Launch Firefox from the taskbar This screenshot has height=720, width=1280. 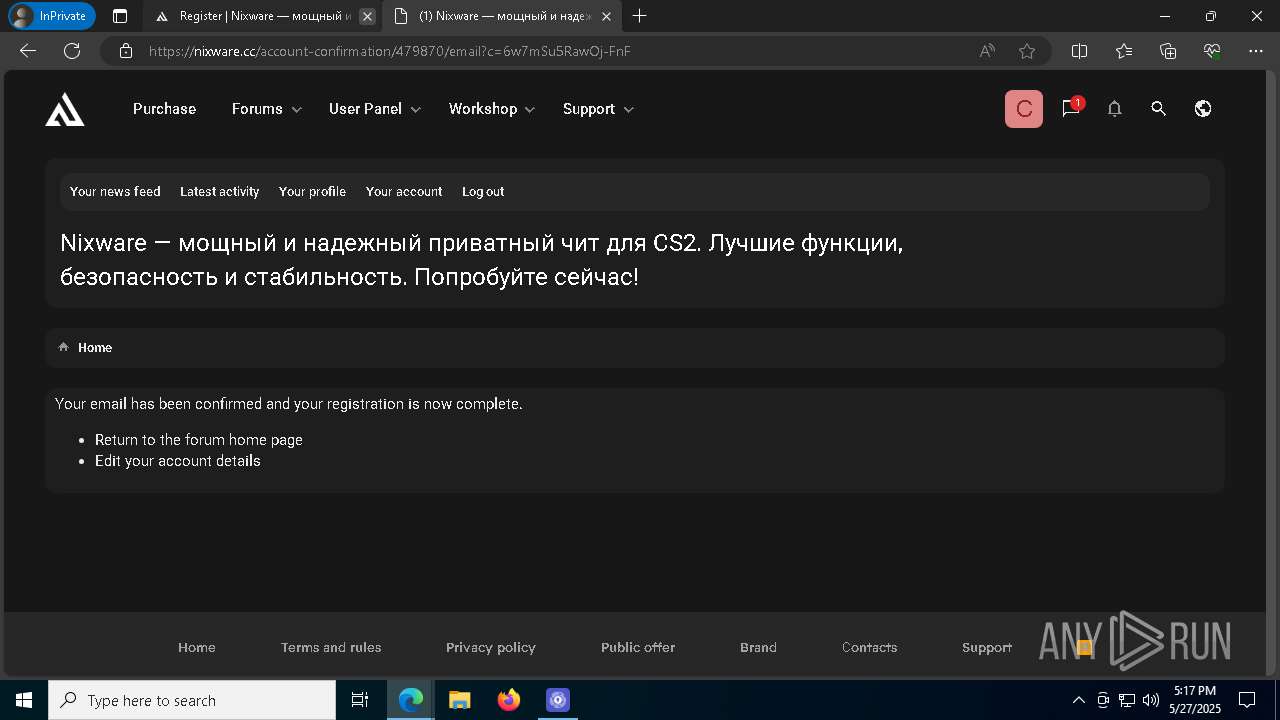[x=509, y=700]
